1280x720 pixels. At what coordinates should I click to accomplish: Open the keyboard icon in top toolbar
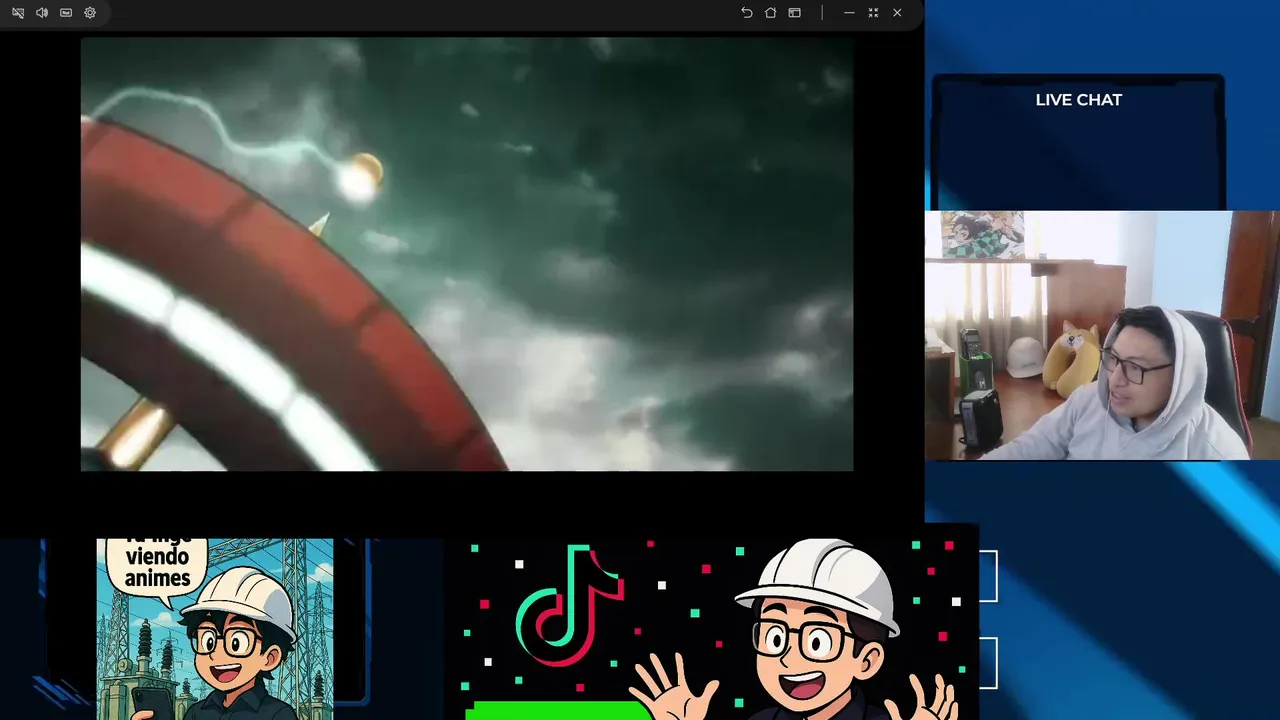(66, 13)
